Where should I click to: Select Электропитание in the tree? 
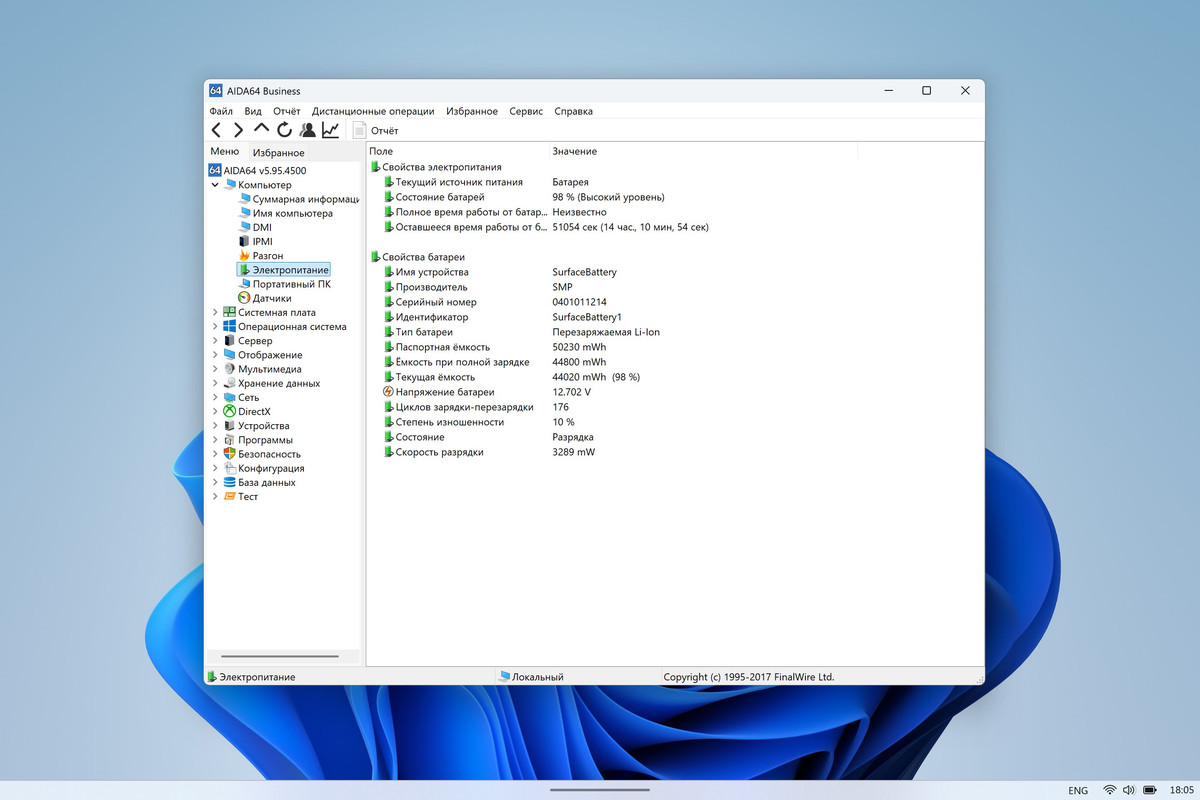284,270
